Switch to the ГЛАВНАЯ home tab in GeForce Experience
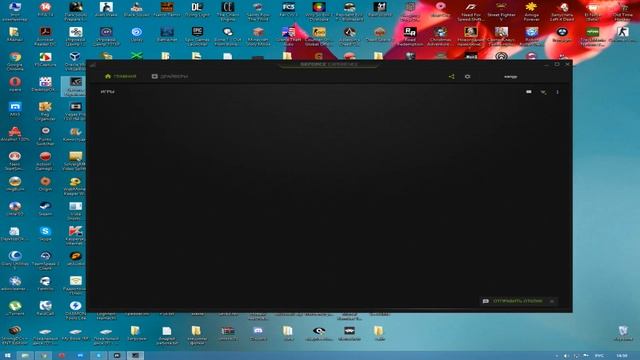 121,76
